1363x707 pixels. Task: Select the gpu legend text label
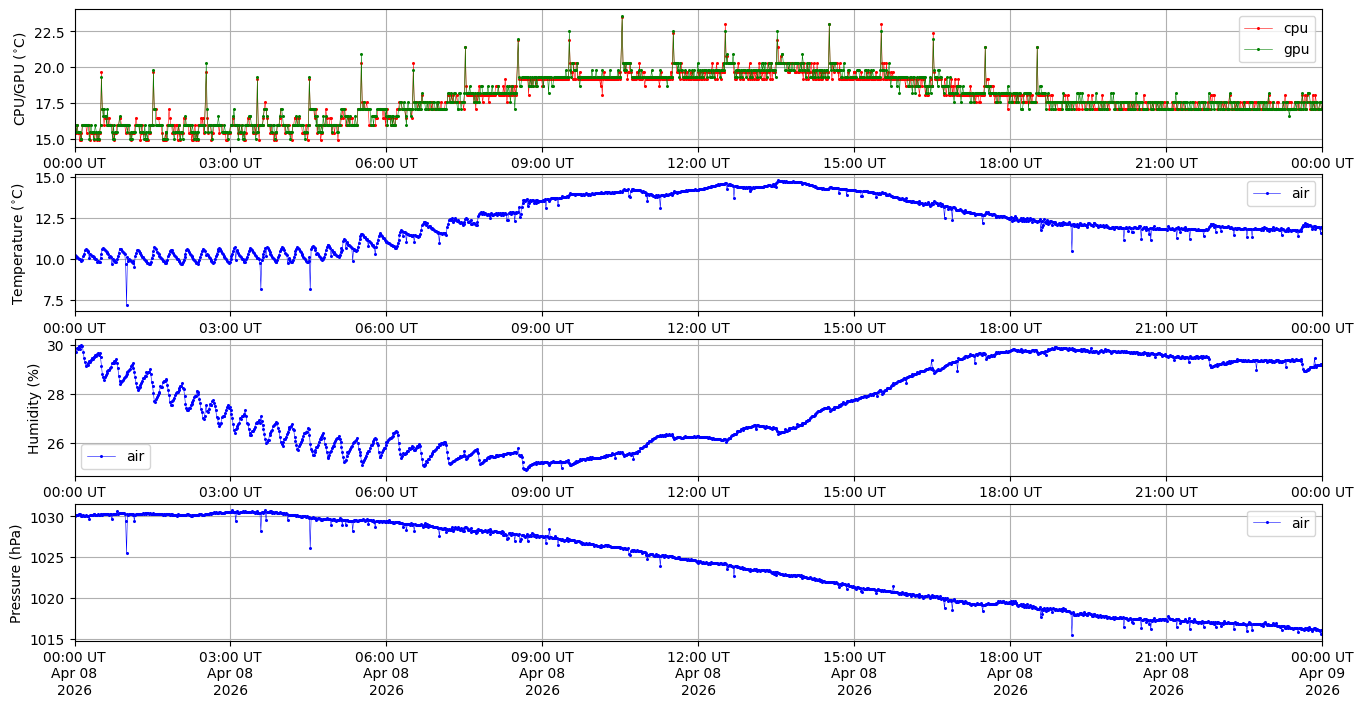point(1297,49)
